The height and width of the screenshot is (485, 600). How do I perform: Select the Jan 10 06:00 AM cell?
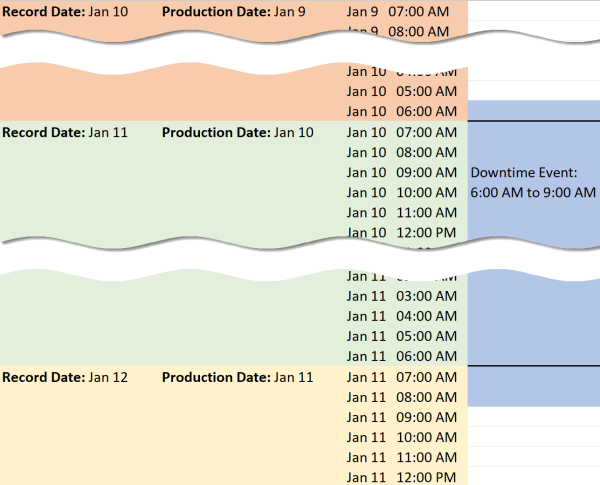click(x=402, y=111)
